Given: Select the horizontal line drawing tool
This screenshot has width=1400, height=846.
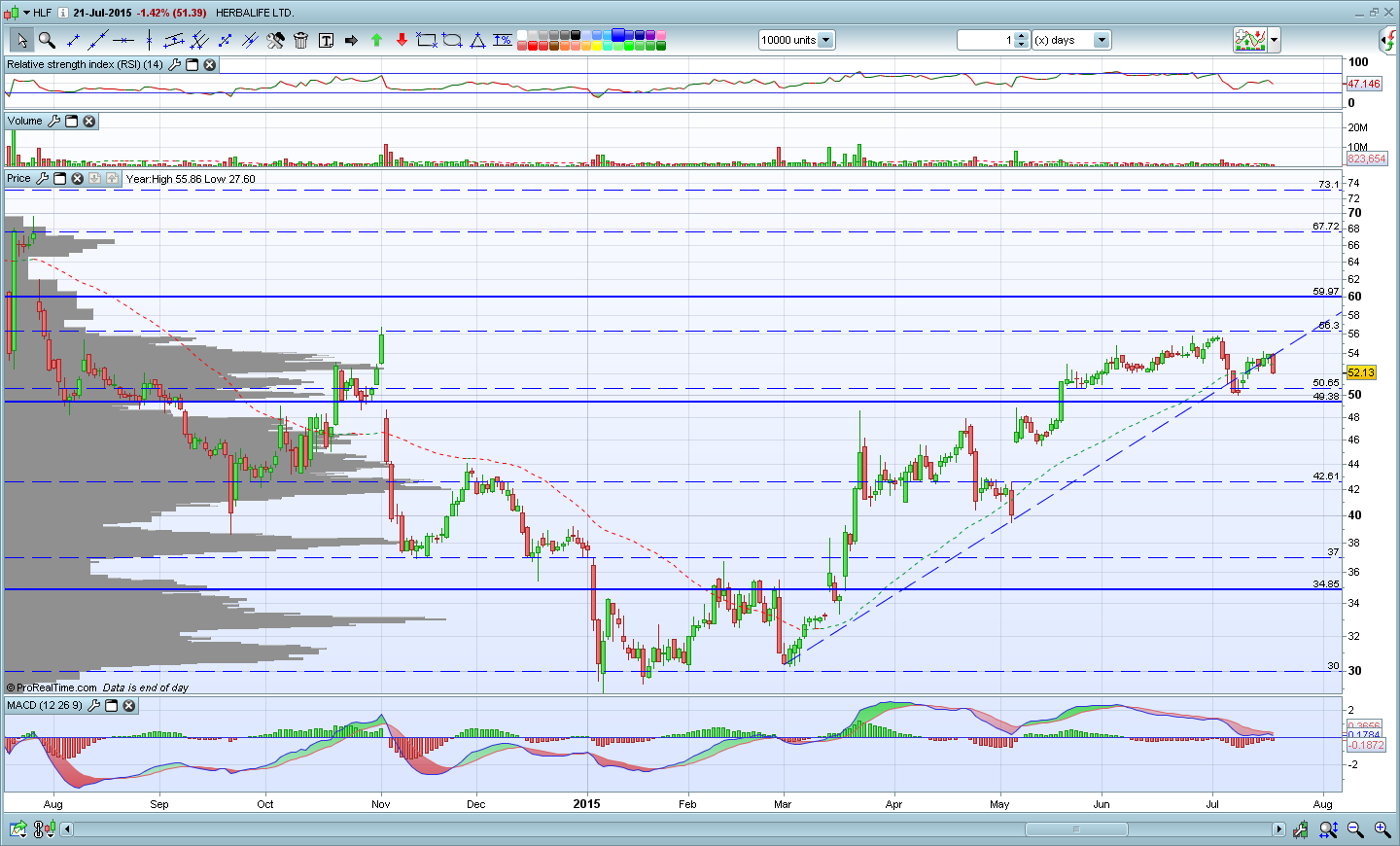Looking at the screenshot, I should (x=123, y=40).
